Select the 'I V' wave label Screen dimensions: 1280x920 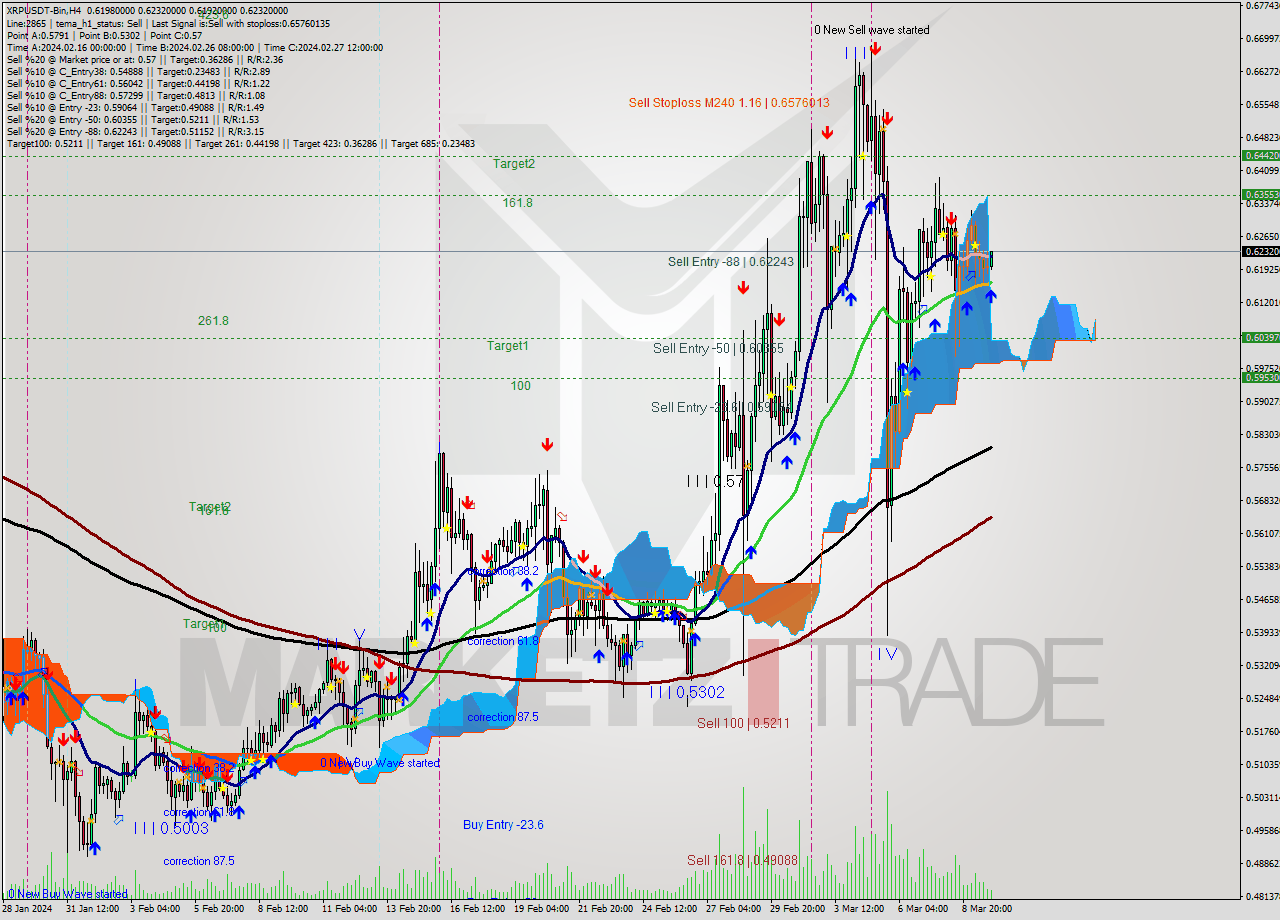pyautogui.click(x=887, y=653)
